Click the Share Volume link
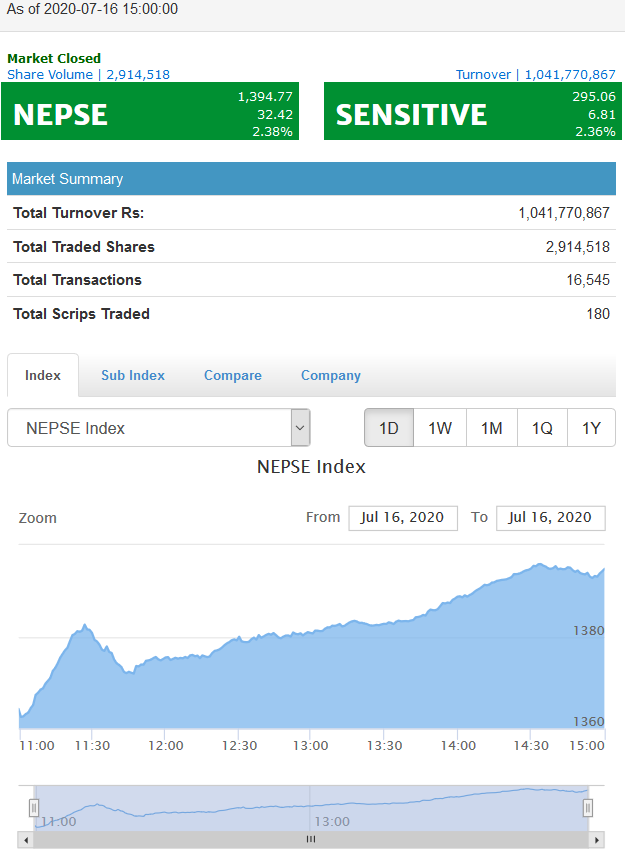The height and width of the screenshot is (858, 625). click(x=89, y=74)
